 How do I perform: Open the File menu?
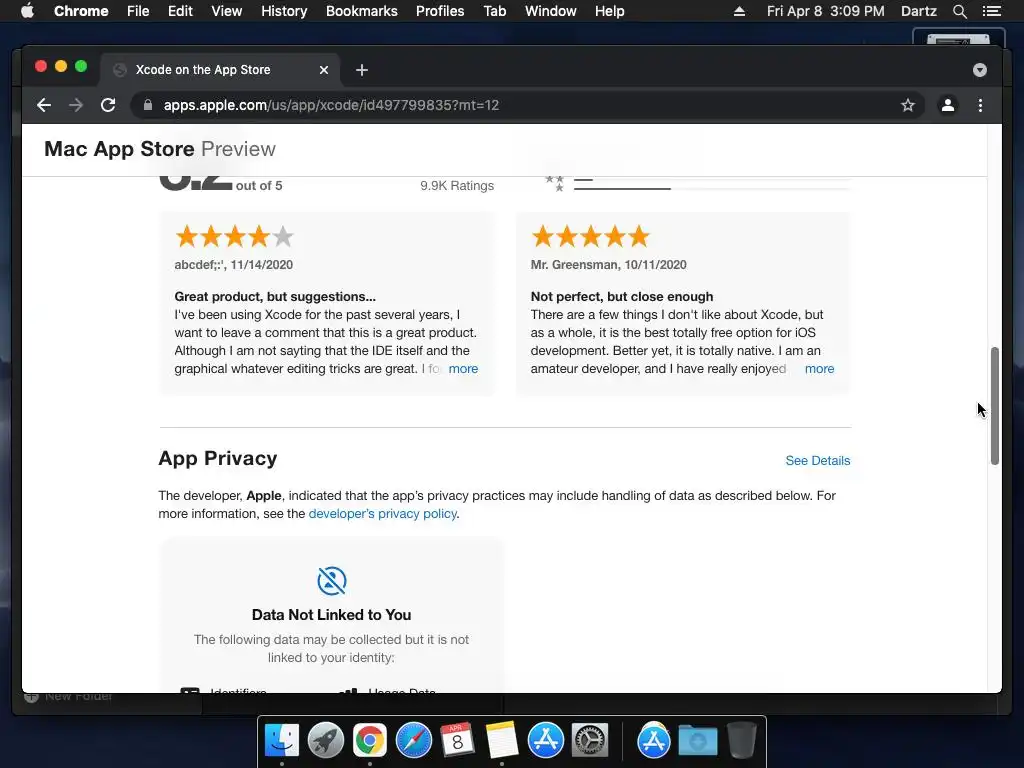click(138, 11)
